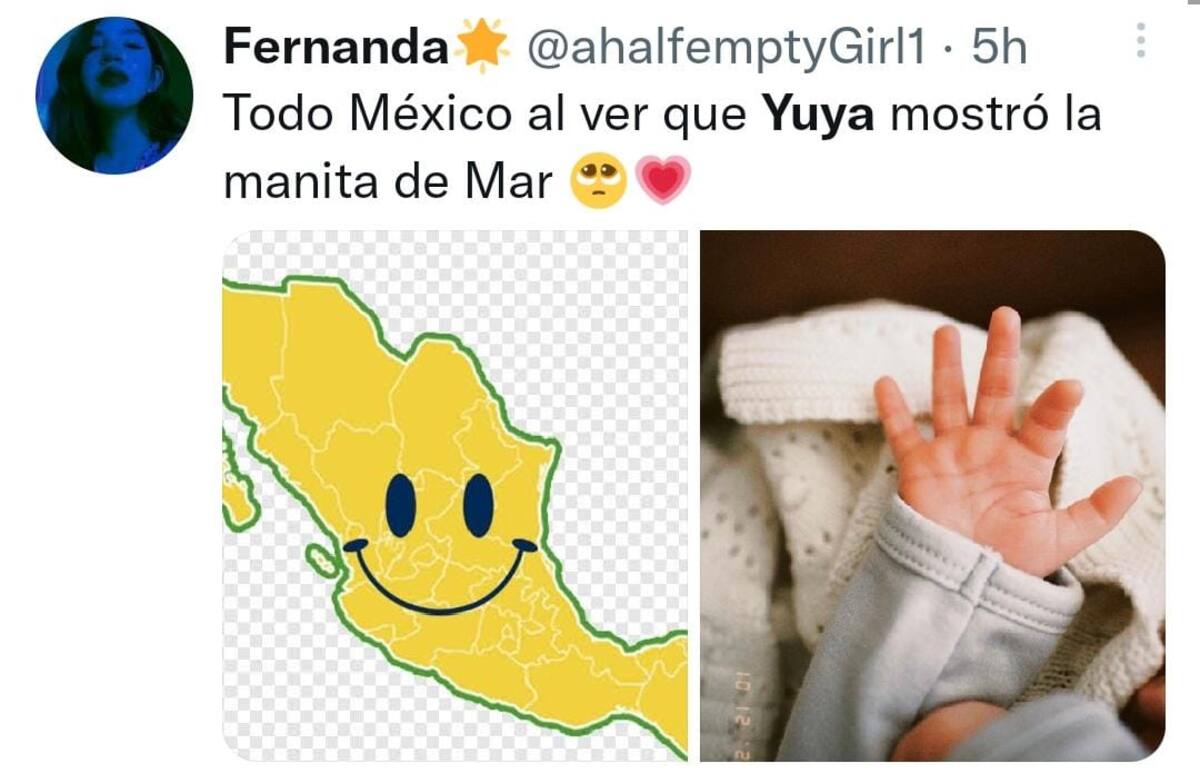The width and height of the screenshot is (1200, 783).
Task: Click the curved smile on the Mexico map
Action: [x=440, y=576]
